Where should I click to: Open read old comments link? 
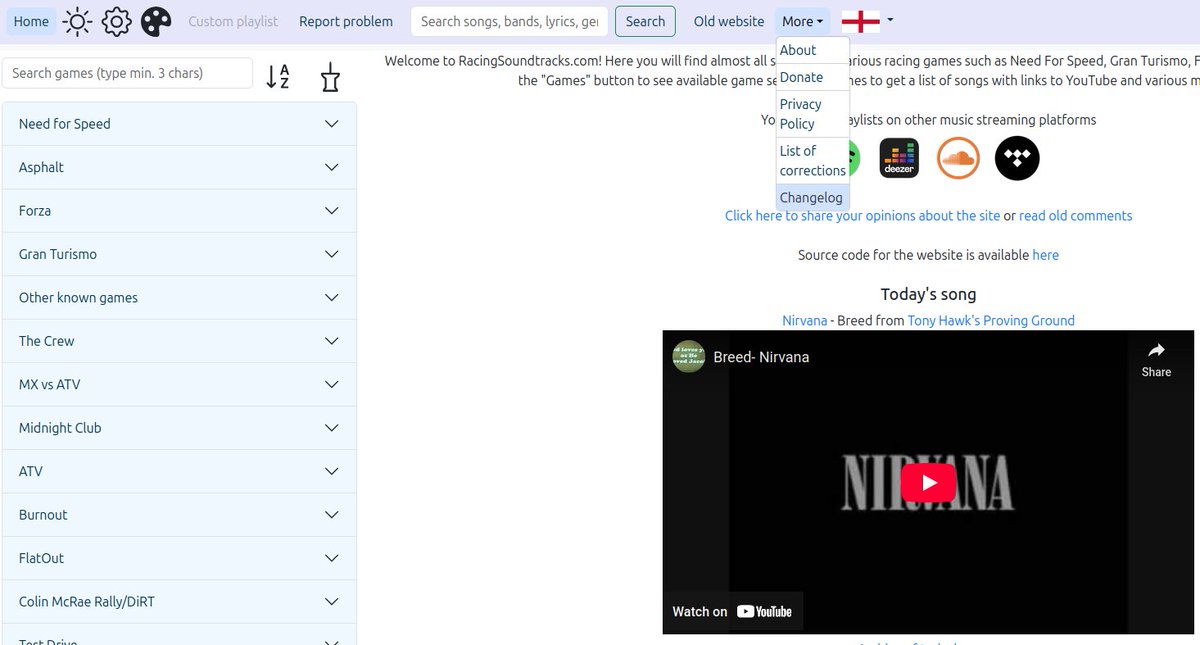[x=1075, y=216]
